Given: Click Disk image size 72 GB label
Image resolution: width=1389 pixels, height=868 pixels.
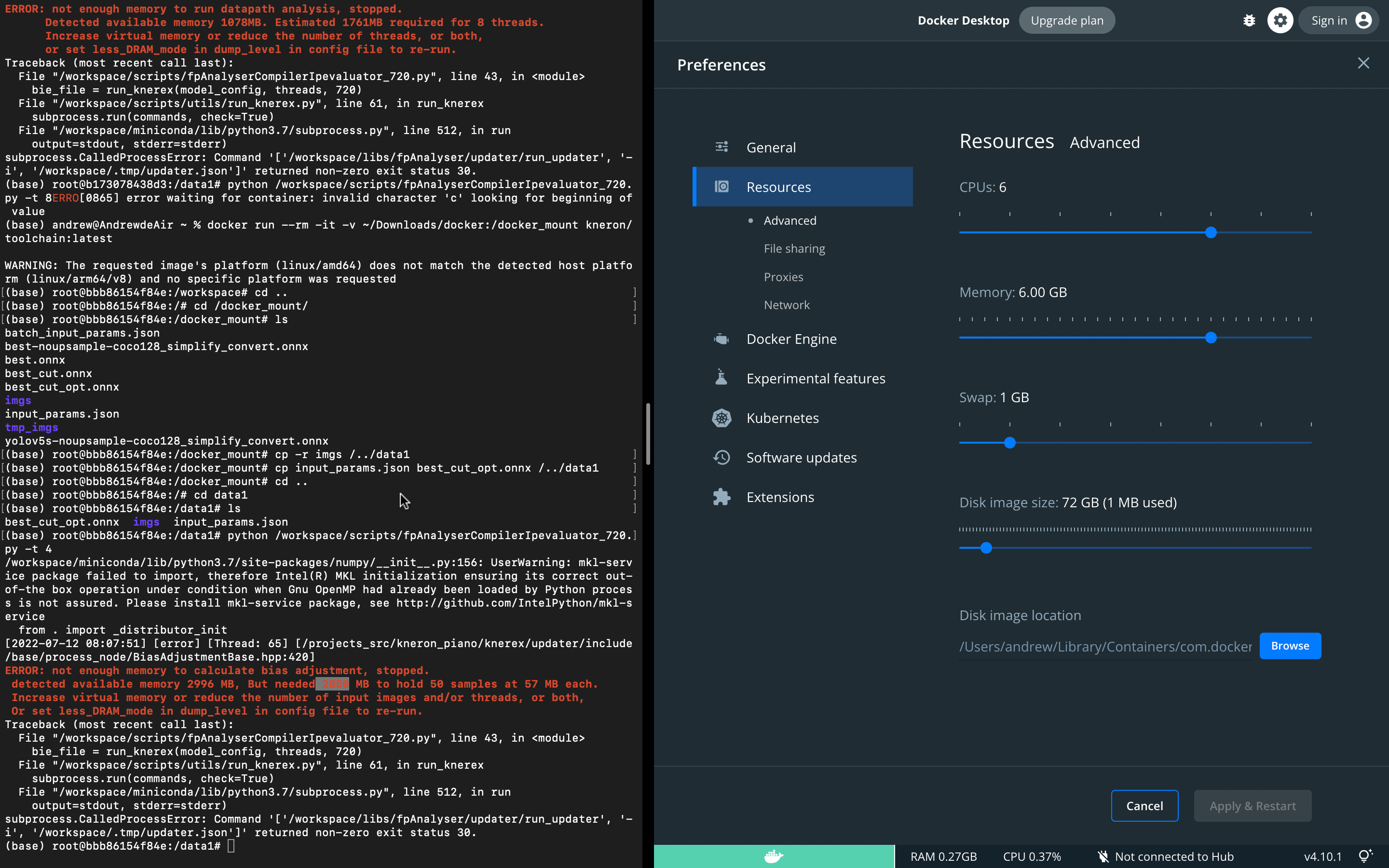Looking at the screenshot, I should [1068, 502].
